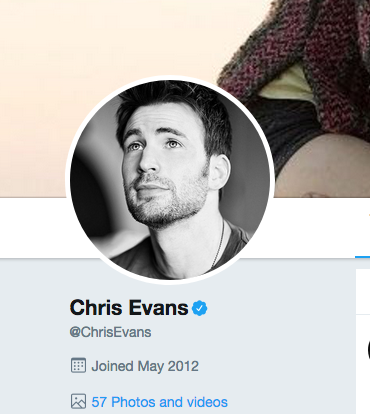
Task: Click the white profile navigation bar
Action: coord(33,228)
